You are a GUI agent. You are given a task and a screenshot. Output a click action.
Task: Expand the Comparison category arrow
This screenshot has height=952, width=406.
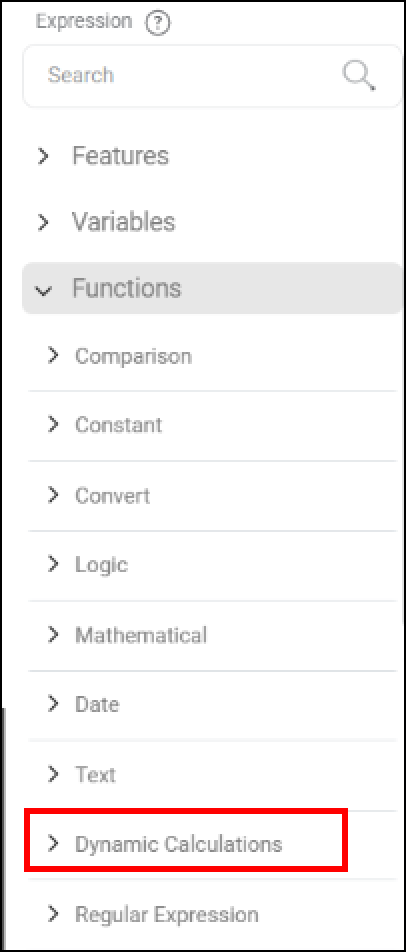(53, 355)
